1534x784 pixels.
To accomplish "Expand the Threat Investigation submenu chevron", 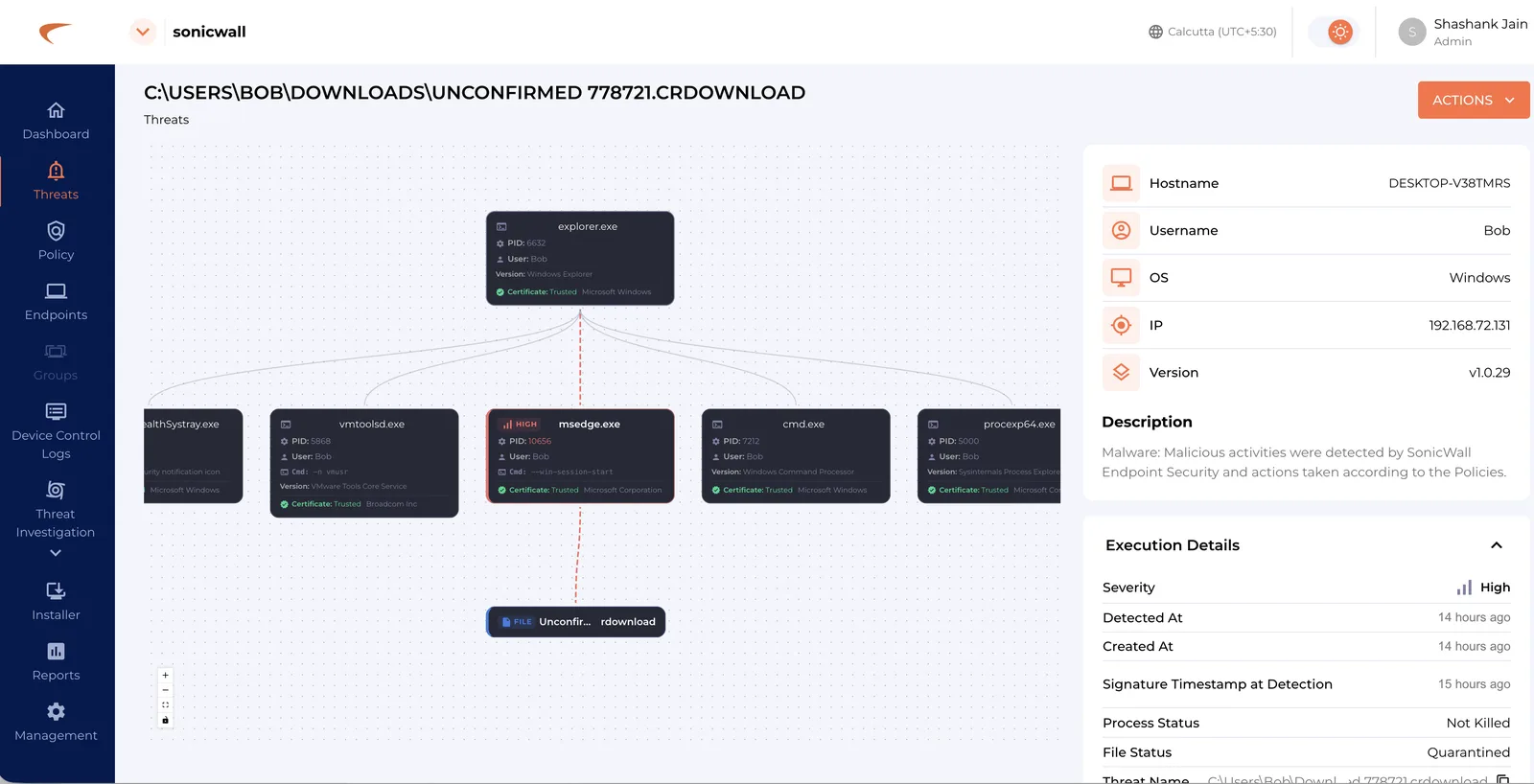I will [56, 553].
